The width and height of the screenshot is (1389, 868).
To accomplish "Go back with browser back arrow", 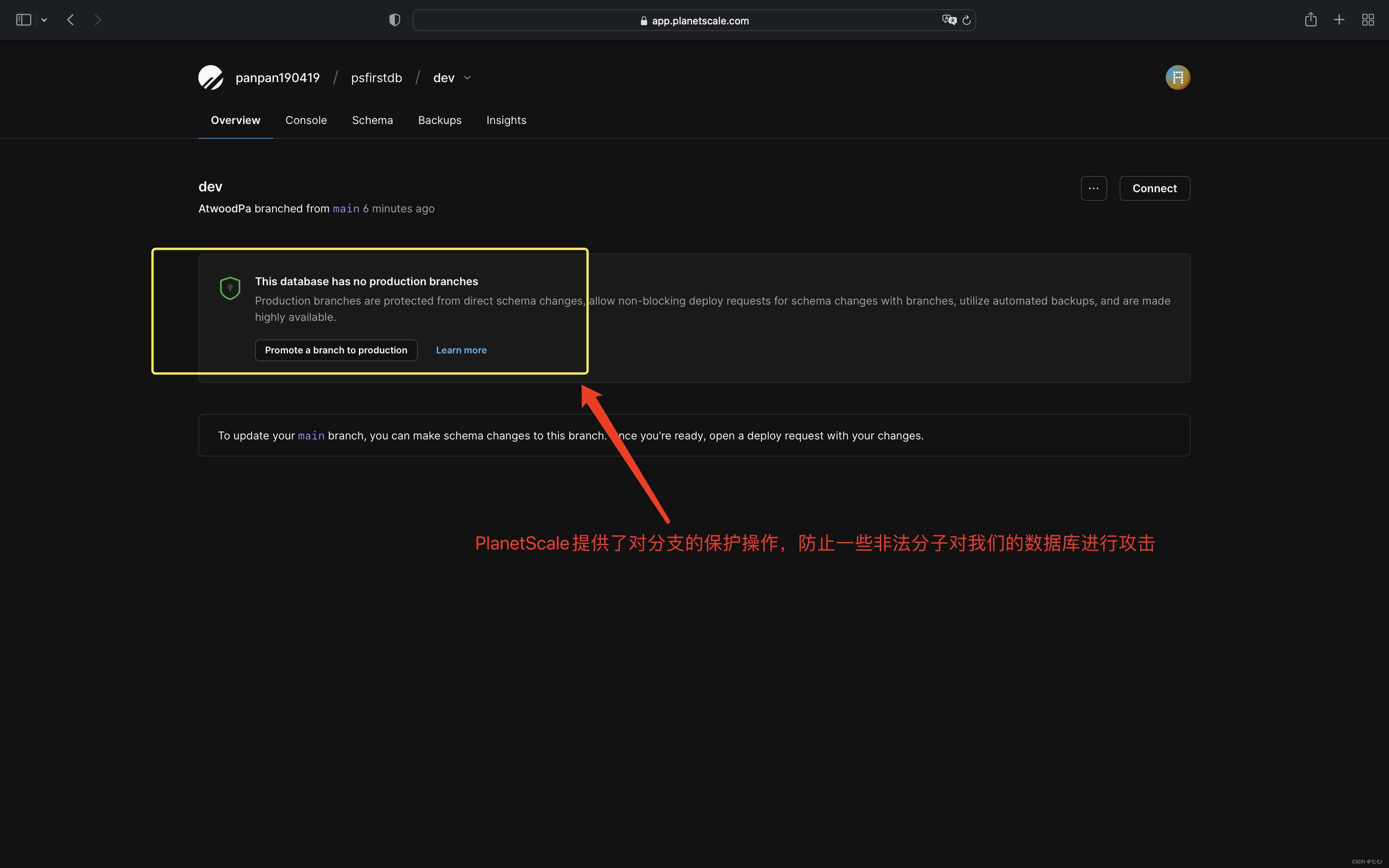I will point(71,20).
